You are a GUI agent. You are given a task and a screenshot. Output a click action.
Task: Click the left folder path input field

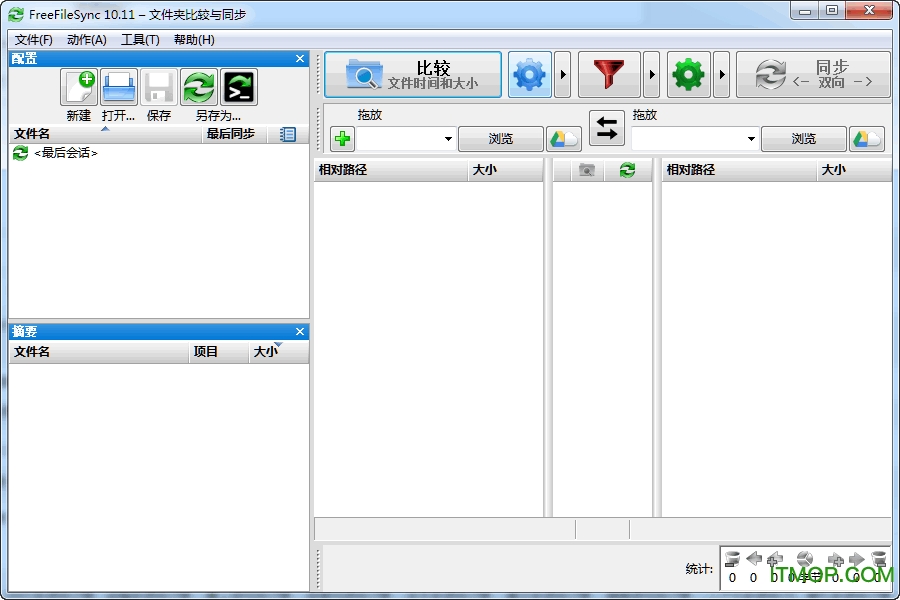pyautogui.click(x=399, y=139)
